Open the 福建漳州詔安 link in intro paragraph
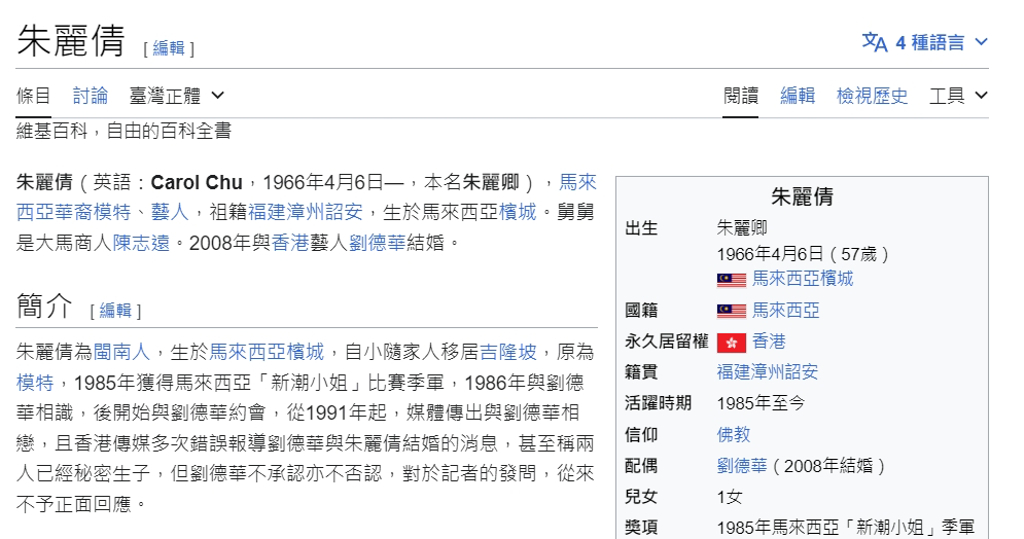The height and width of the screenshot is (539, 1024). (305, 212)
